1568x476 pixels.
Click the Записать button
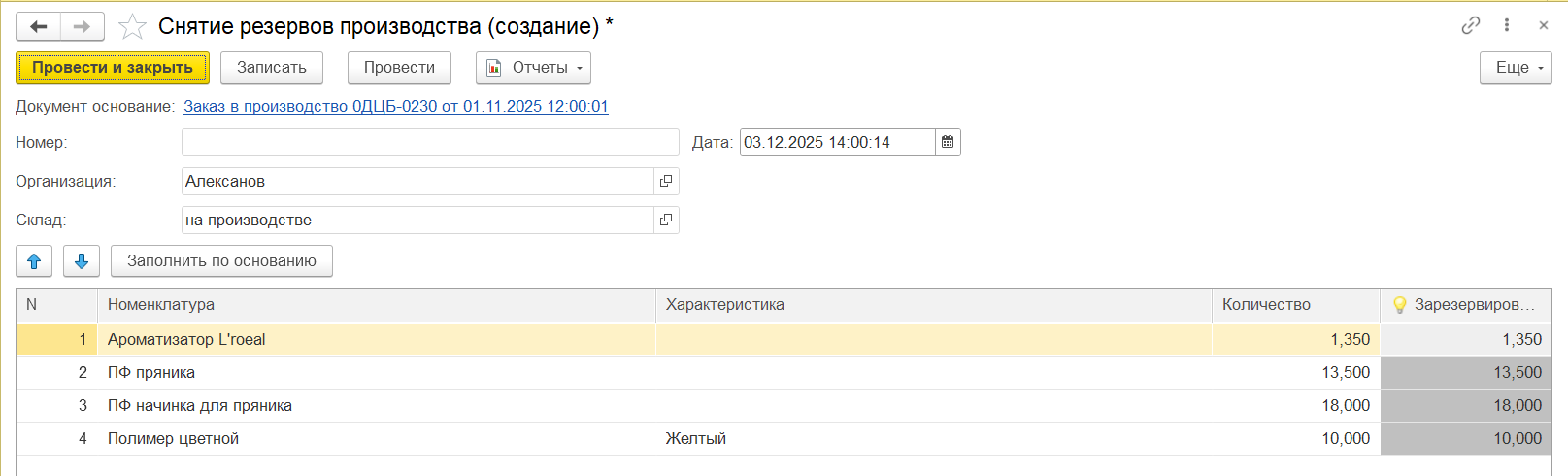point(272,68)
